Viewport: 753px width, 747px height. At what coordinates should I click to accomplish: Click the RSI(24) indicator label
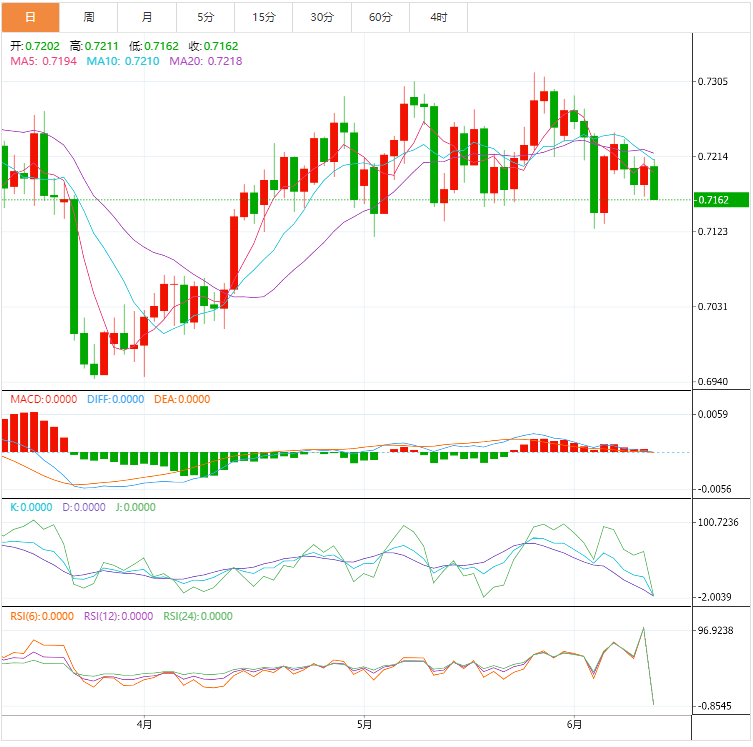coord(197,616)
